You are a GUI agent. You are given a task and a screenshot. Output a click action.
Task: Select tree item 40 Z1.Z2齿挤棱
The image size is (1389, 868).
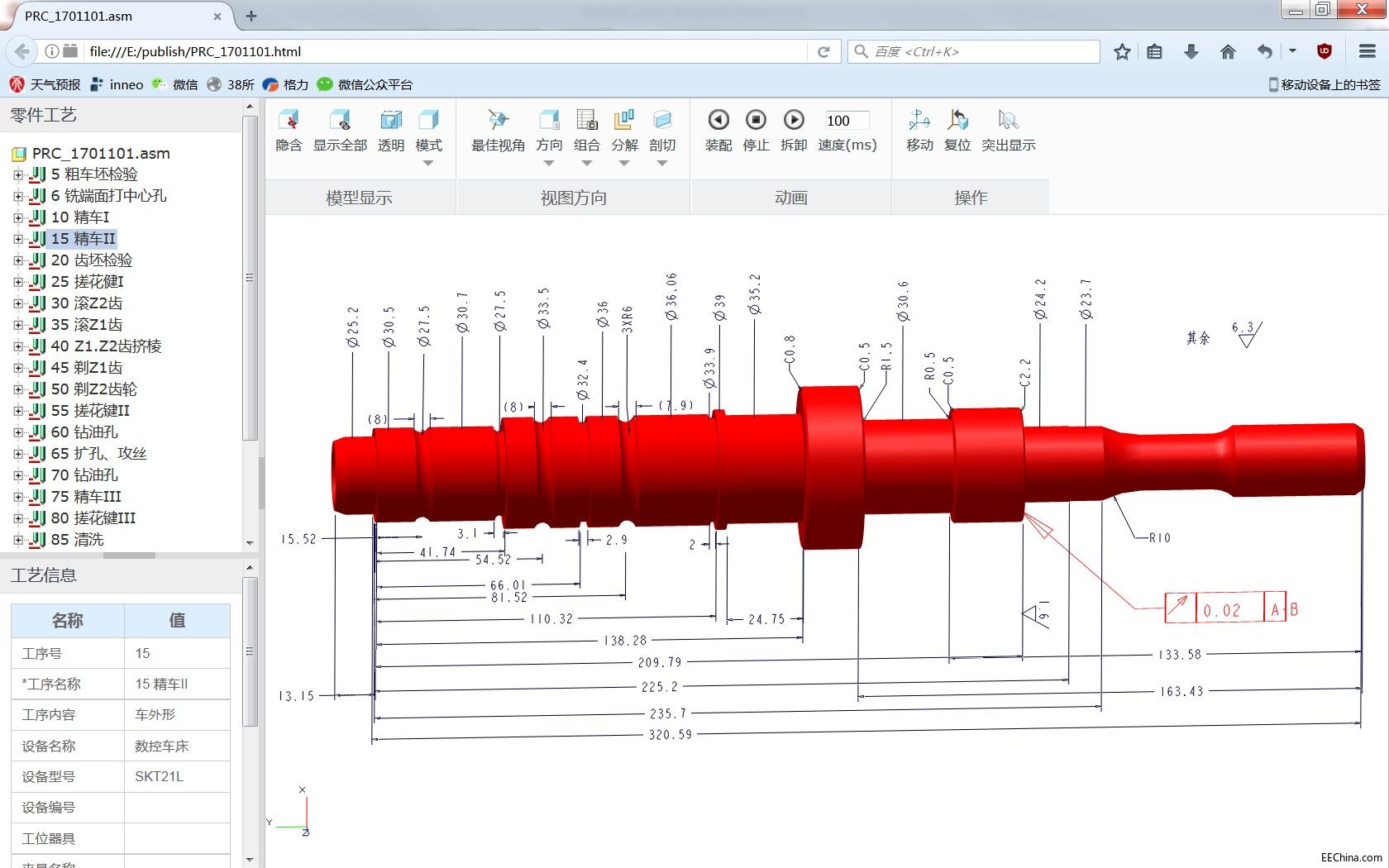106,346
